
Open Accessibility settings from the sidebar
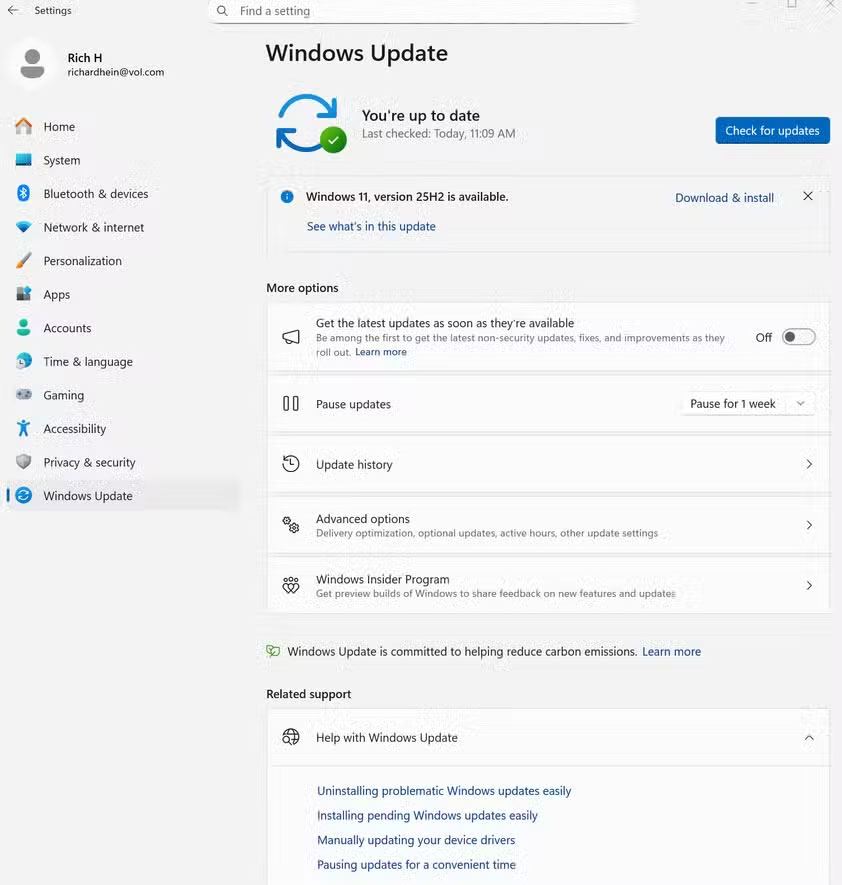click(22, 428)
